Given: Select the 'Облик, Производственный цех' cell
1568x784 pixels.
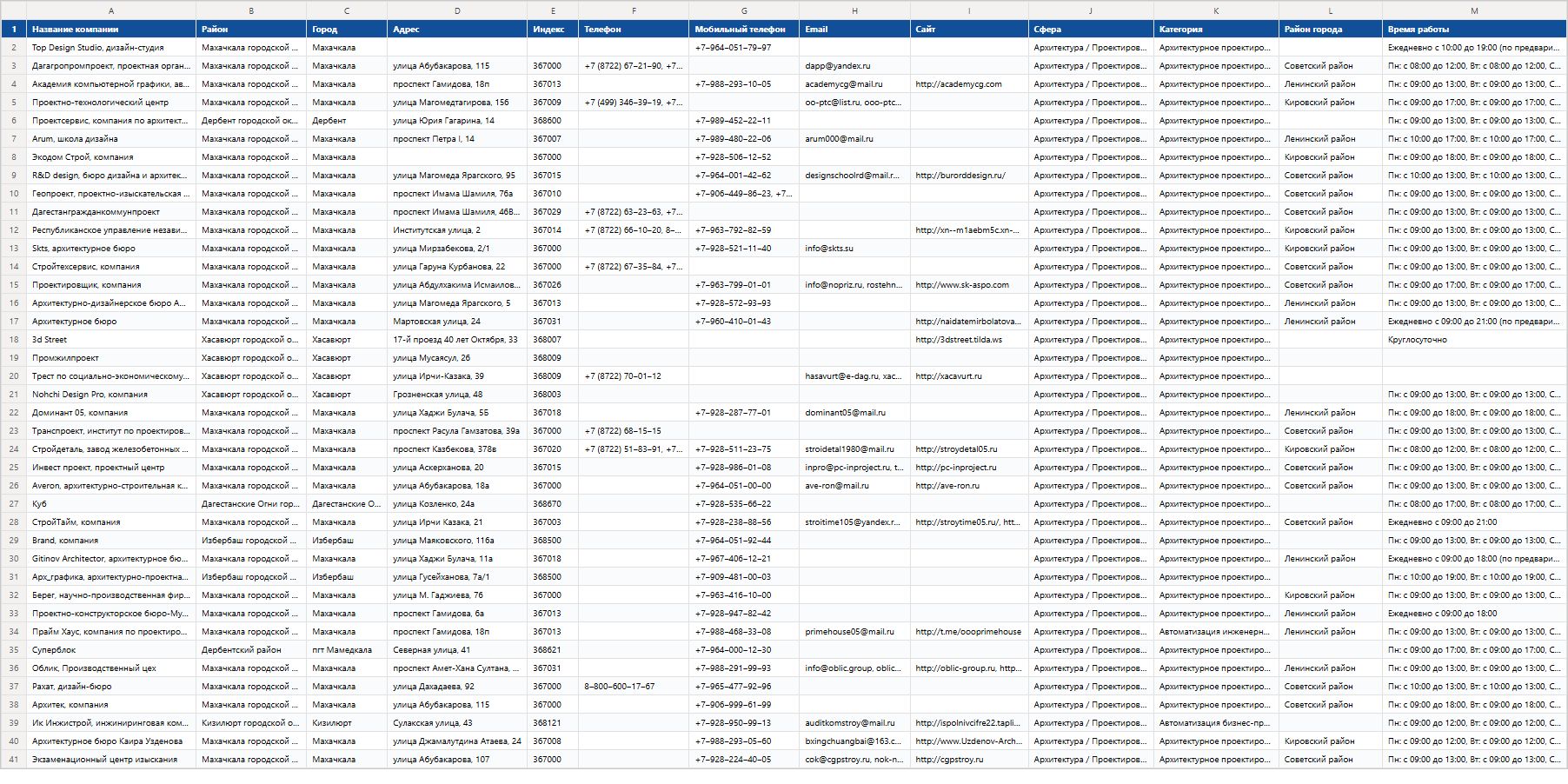Looking at the screenshot, I should point(111,668).
